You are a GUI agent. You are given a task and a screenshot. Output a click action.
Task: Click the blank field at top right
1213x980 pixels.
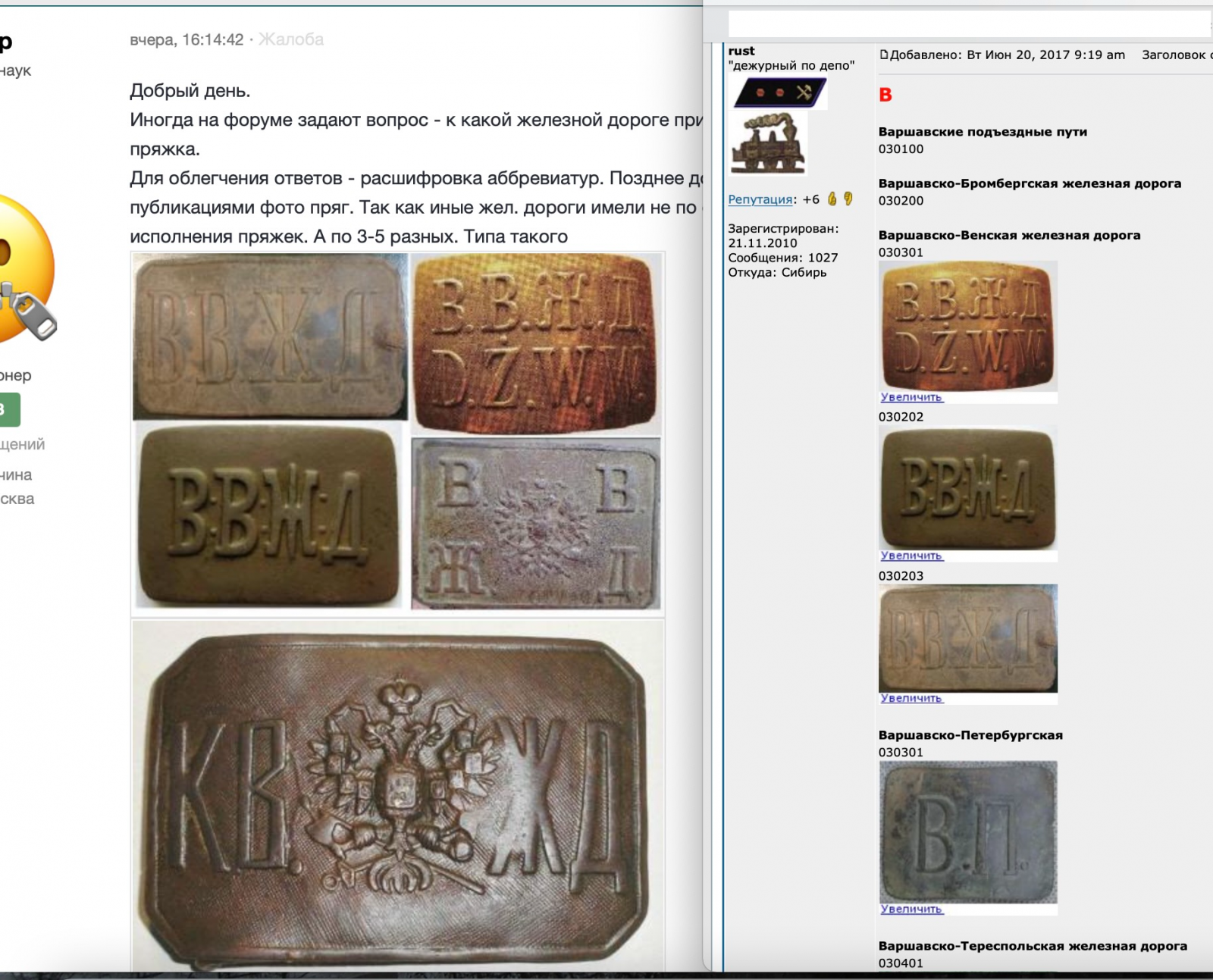click(970, 23)
